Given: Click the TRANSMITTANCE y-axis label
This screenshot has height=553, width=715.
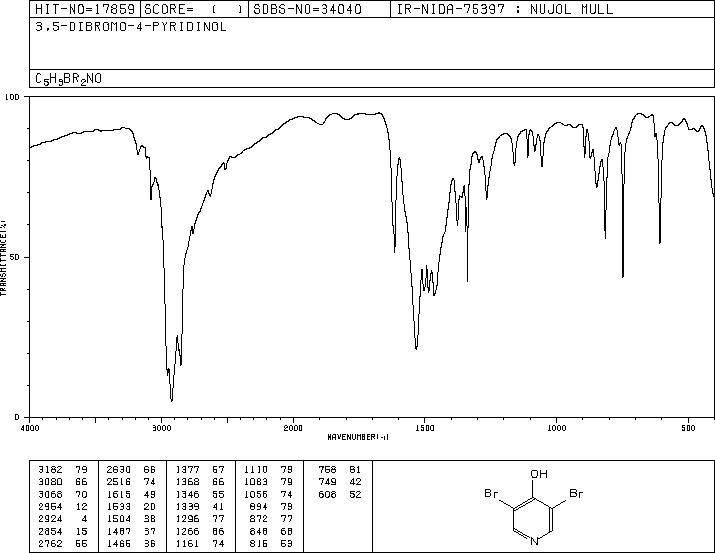Looking at the screenshot, I should (x=3, y=258).
